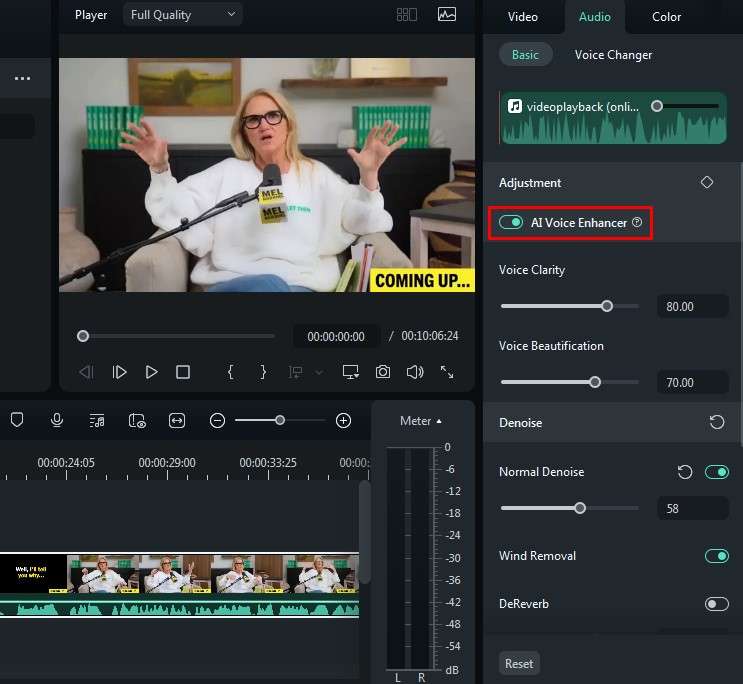Click the add marker to timeline icon
The width and height of the screenshot is (743, 684).
point(296,373)
